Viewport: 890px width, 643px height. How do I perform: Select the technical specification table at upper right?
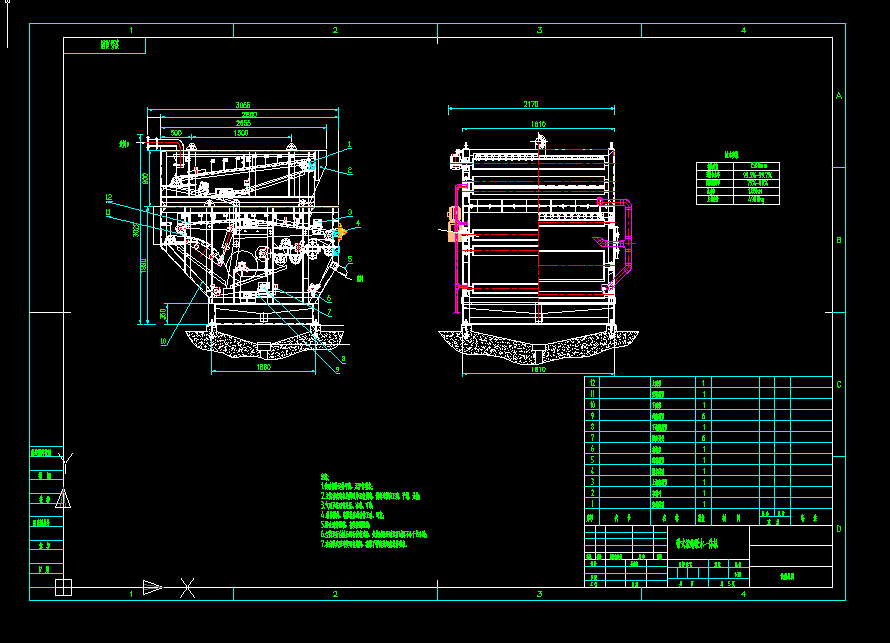click(x=738, y=183)
